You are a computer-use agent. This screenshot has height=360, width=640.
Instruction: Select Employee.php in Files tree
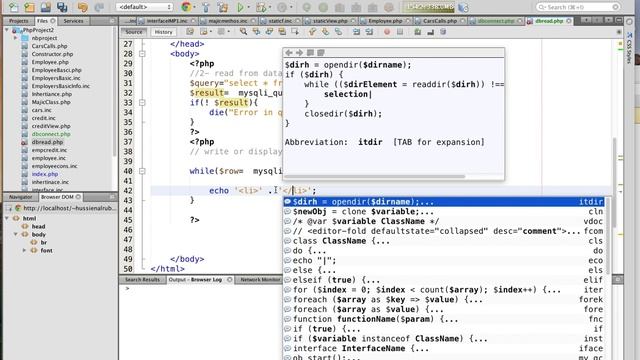(50, 62)
